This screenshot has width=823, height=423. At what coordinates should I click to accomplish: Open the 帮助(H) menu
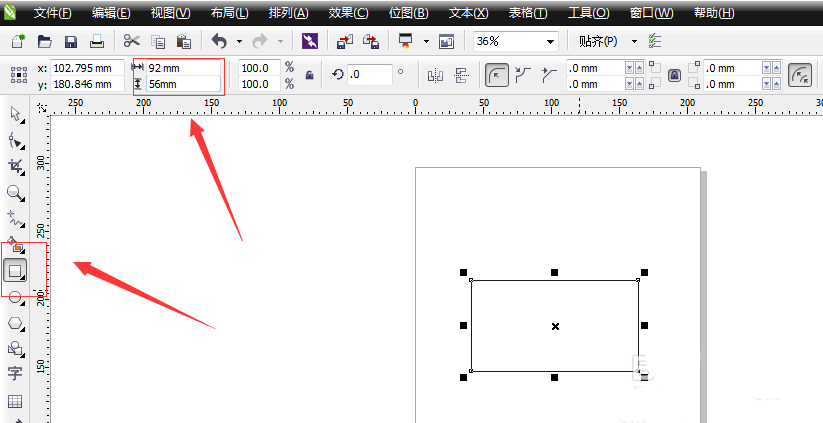point(714,13)
